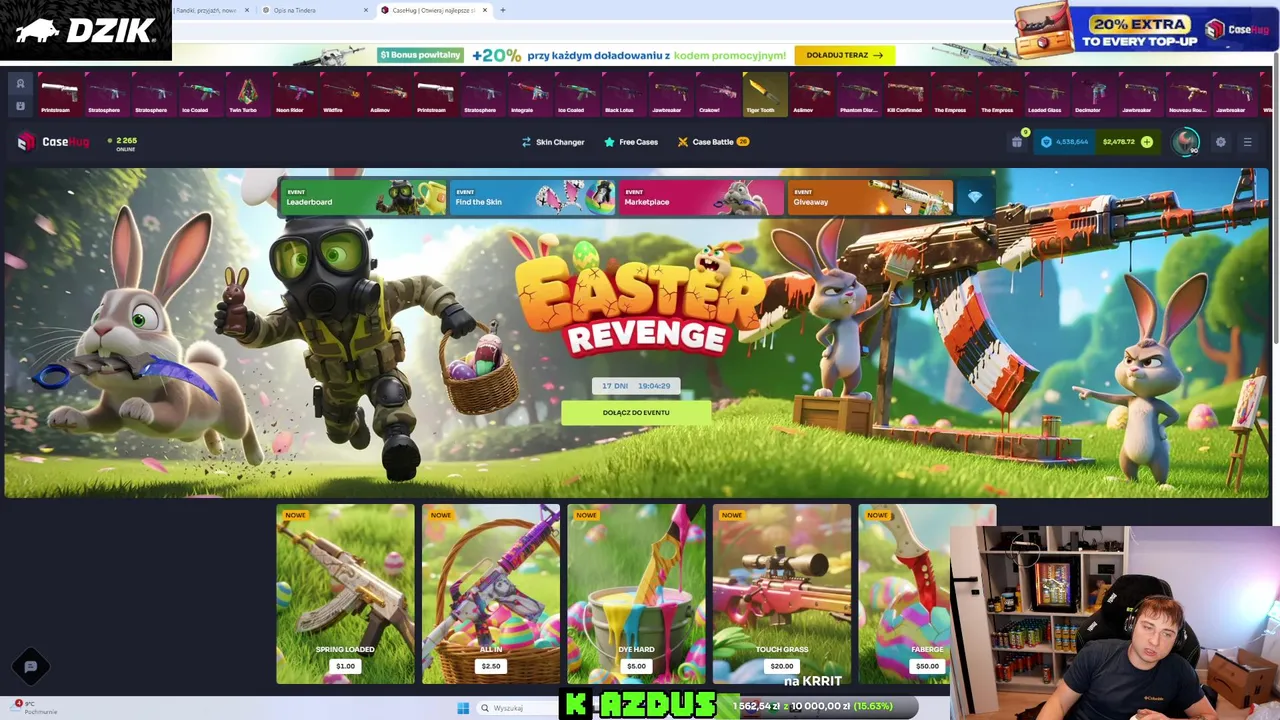Open the Spring Loaded $1.00 case
Viewport: 1280px width, 720px height.
click(345, 594)
